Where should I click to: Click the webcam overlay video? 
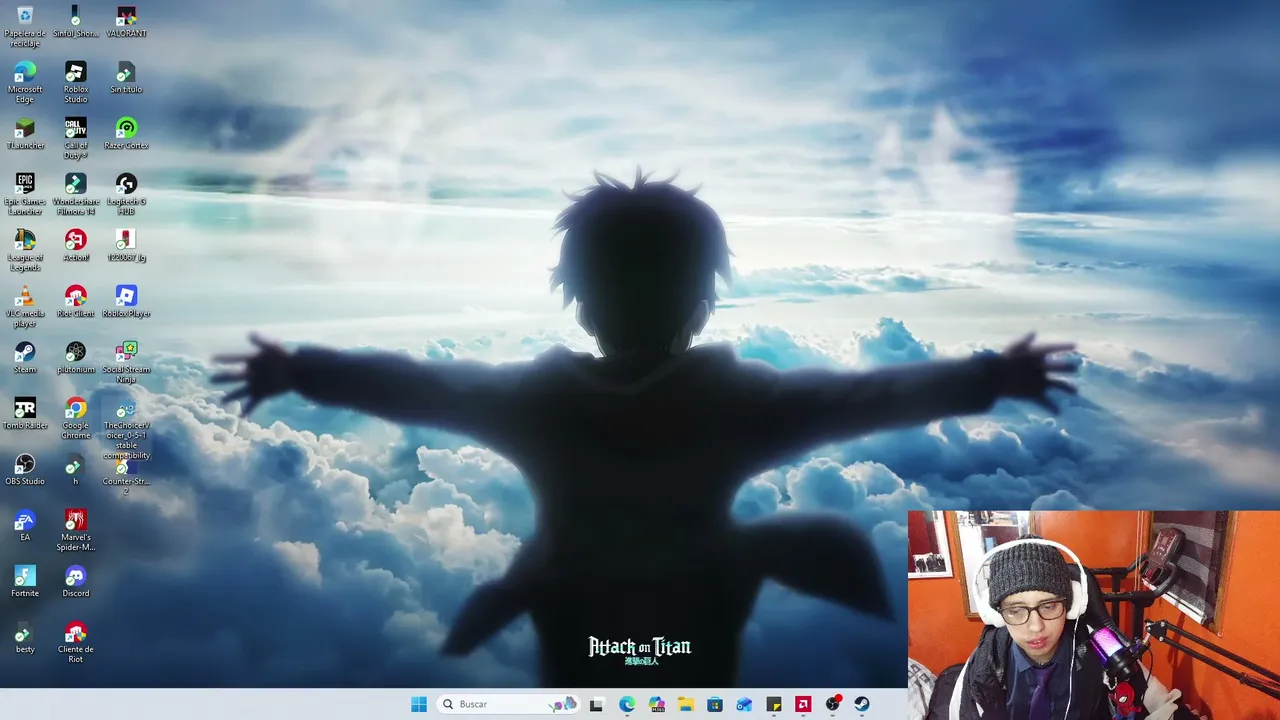click(1094, 615)
